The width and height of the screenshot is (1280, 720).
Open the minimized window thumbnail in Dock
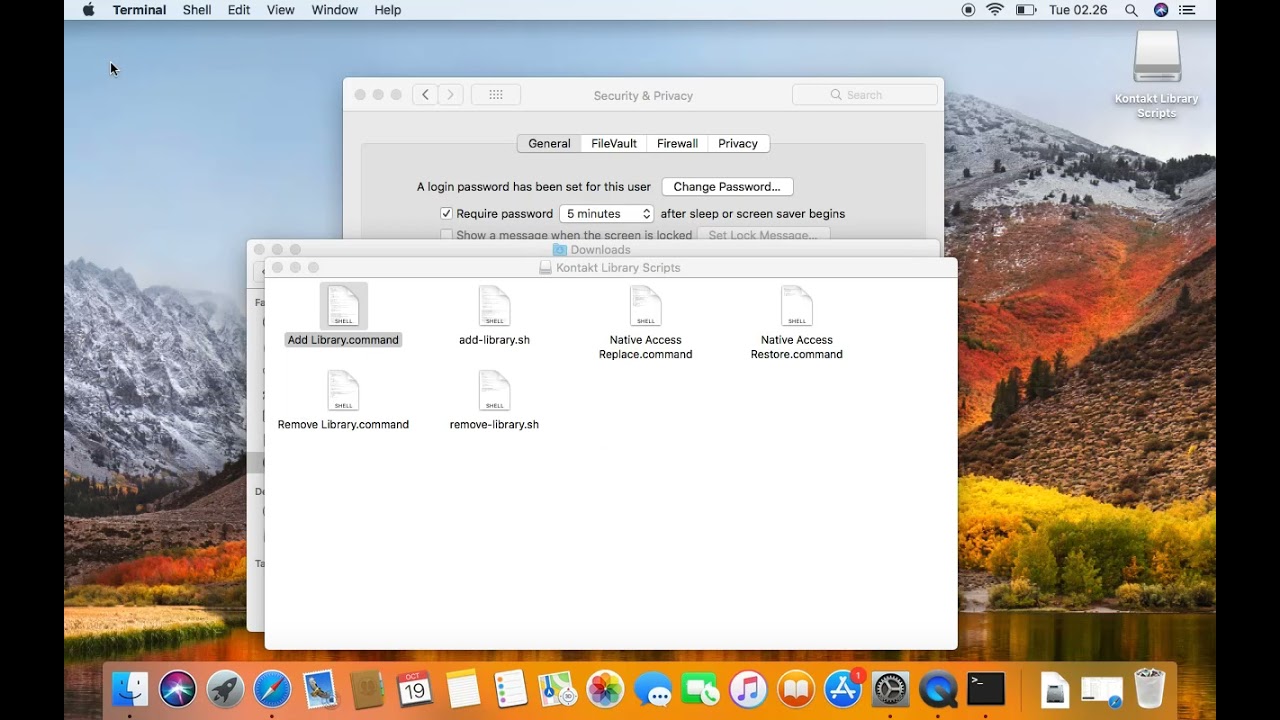pos(1102,689)
